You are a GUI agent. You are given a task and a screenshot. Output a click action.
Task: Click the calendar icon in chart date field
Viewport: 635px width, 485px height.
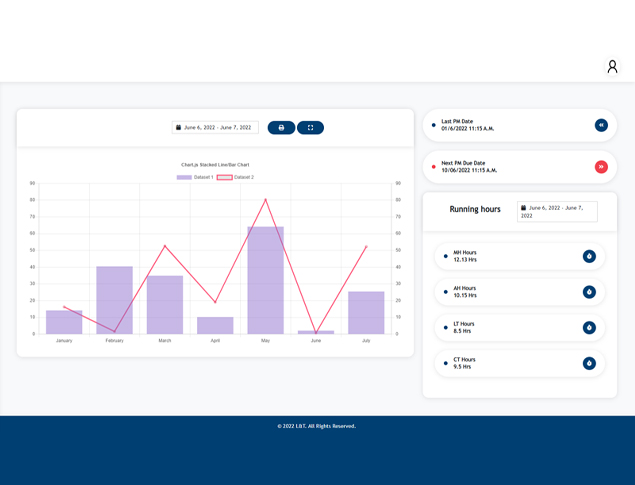pos(179,128)
